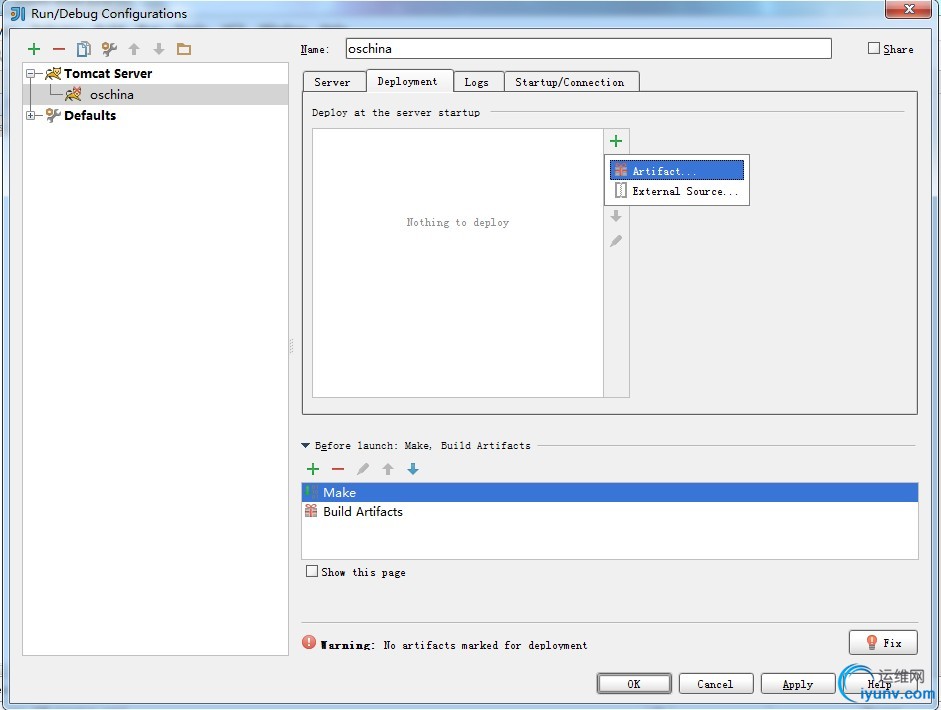Close the Run/Debug Configurations dialog
This screenshot has height=710, width=941.
point(909,8)
